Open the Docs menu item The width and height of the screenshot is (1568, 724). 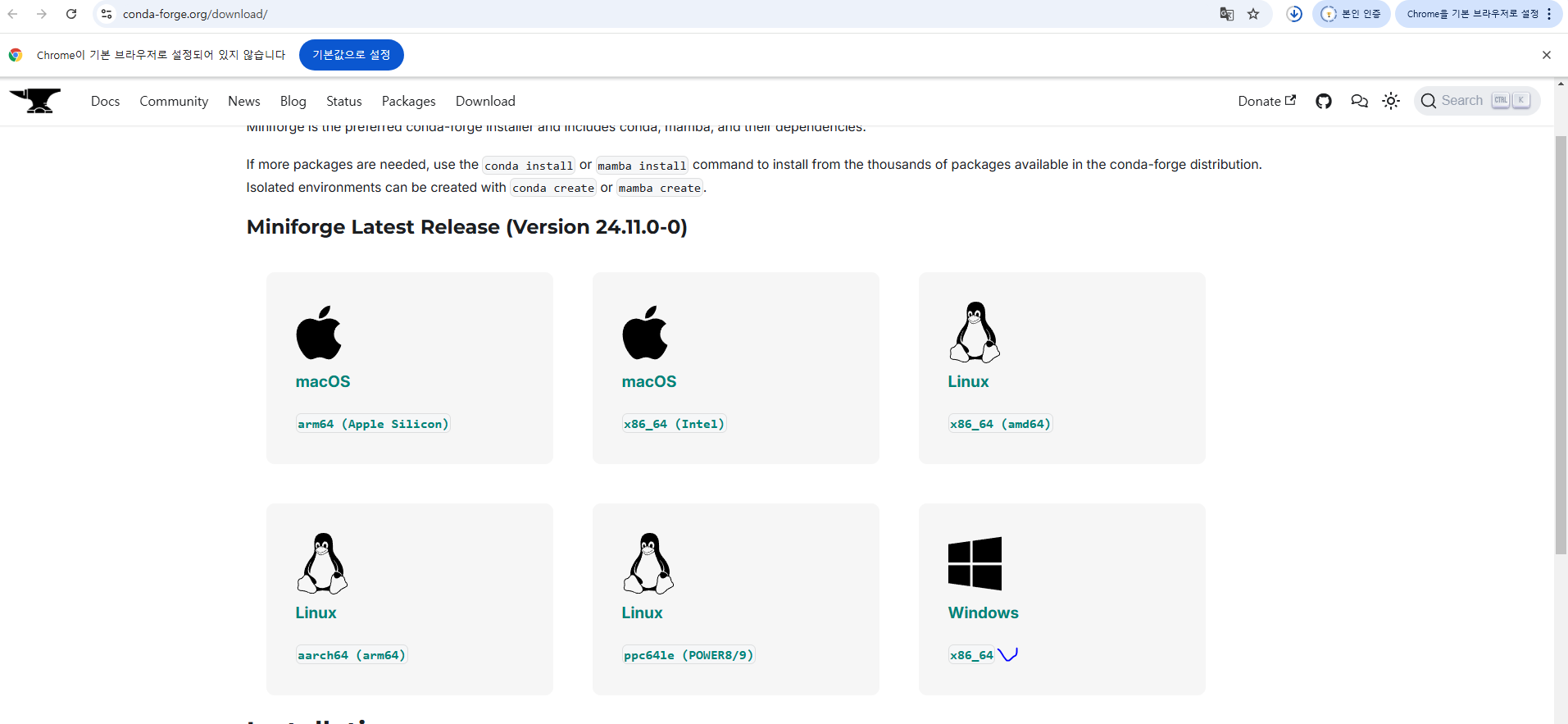point(105,101)
